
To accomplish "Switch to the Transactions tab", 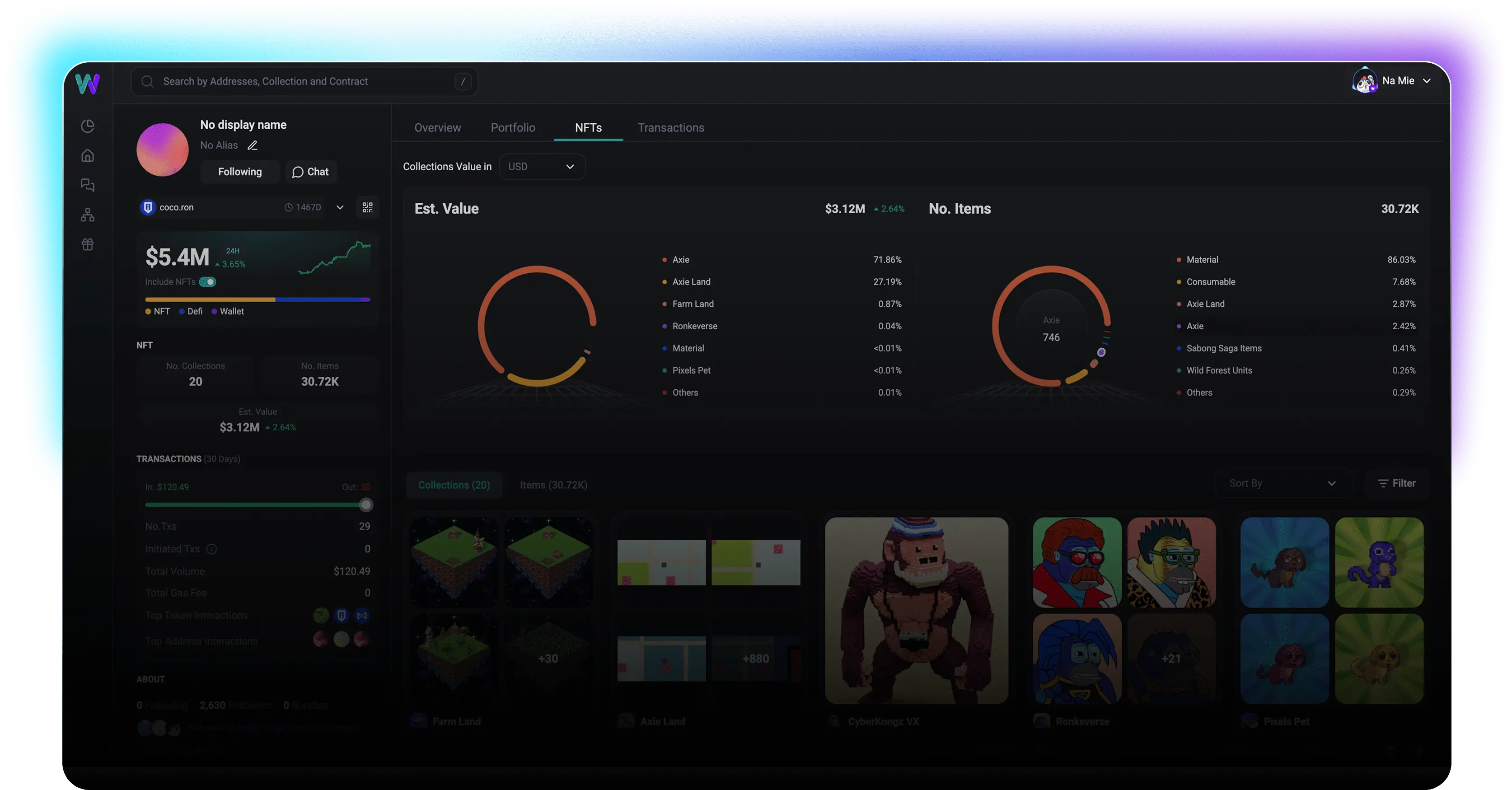I will [x=671, y=127].
